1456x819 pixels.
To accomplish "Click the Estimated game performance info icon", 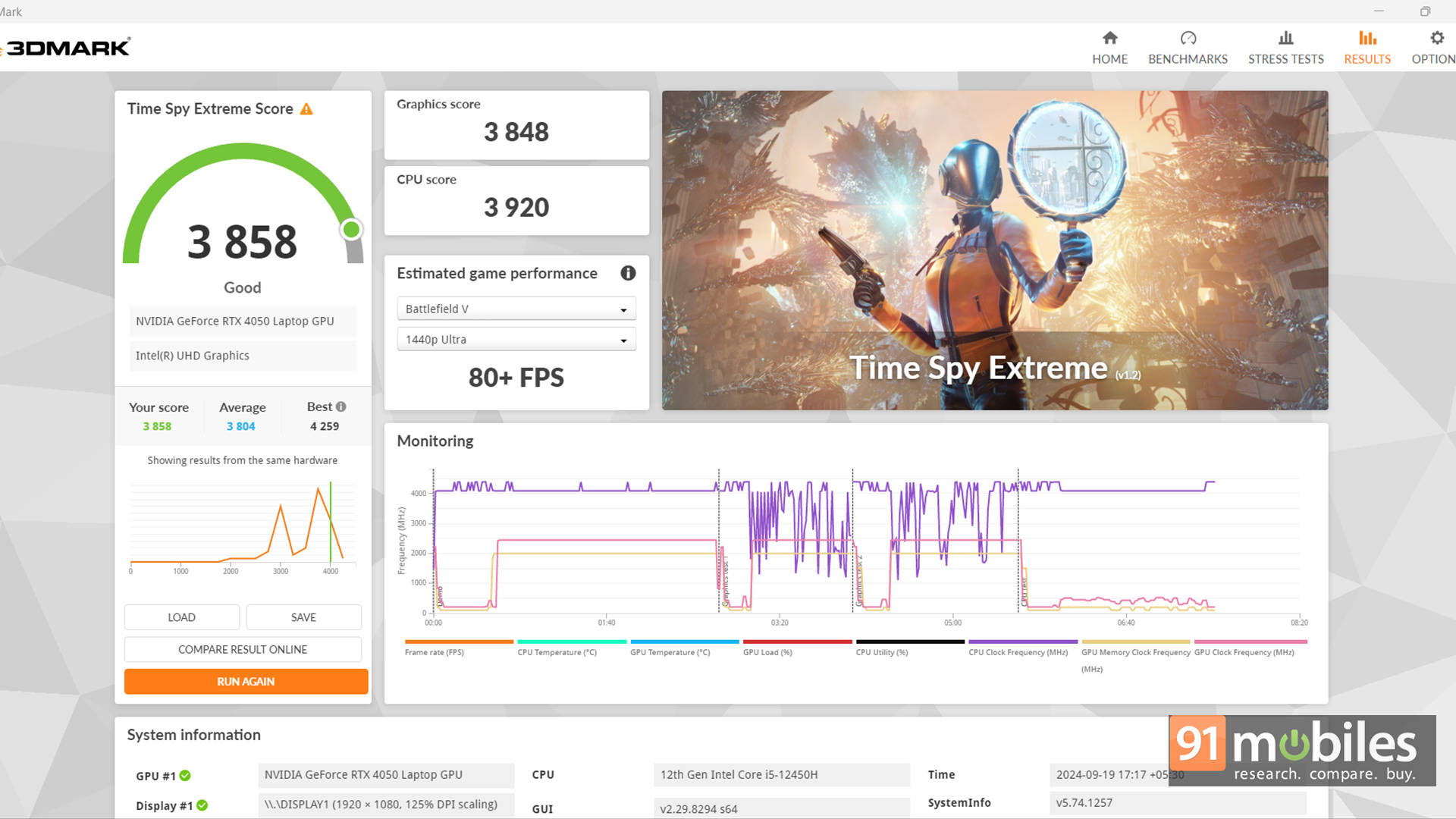I will pyautogui.click(x=628, y=273).
